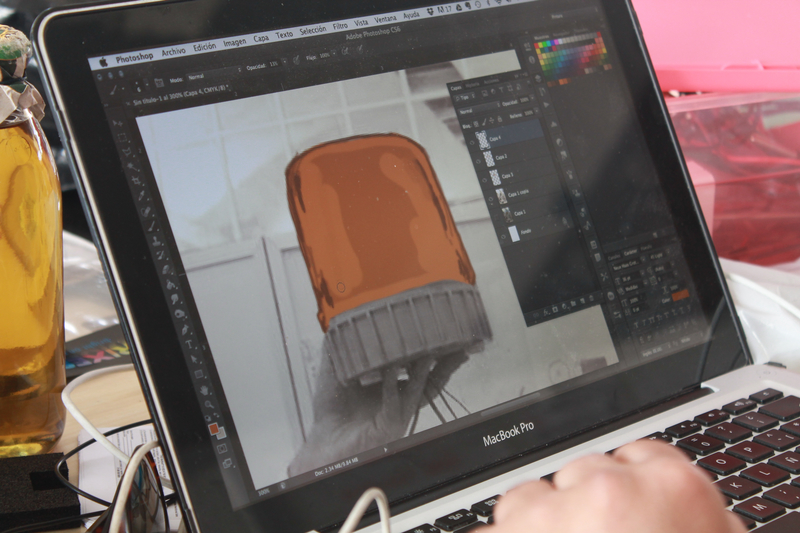The height and width of the screenshot is (533, 800).
Task: Click the Sin título-1 document tab
Action: (181, 95)
